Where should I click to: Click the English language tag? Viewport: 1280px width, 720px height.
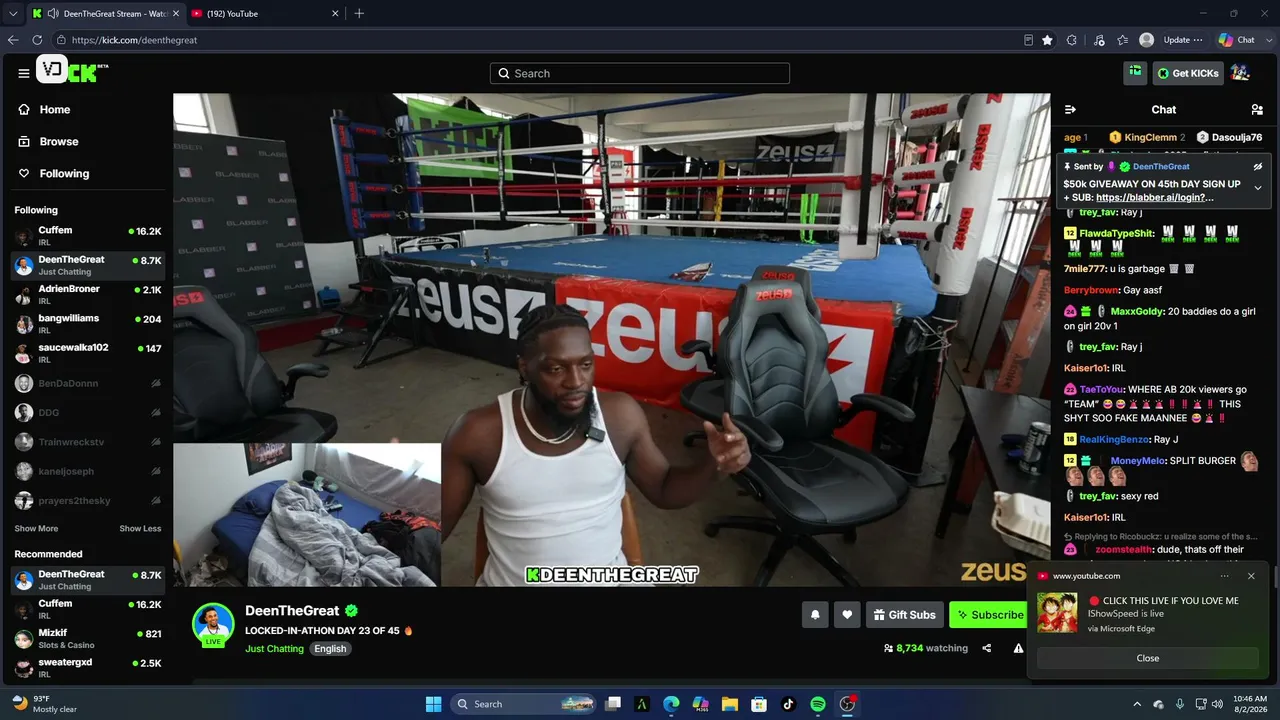pyautogui.click(x=330, y=649)
